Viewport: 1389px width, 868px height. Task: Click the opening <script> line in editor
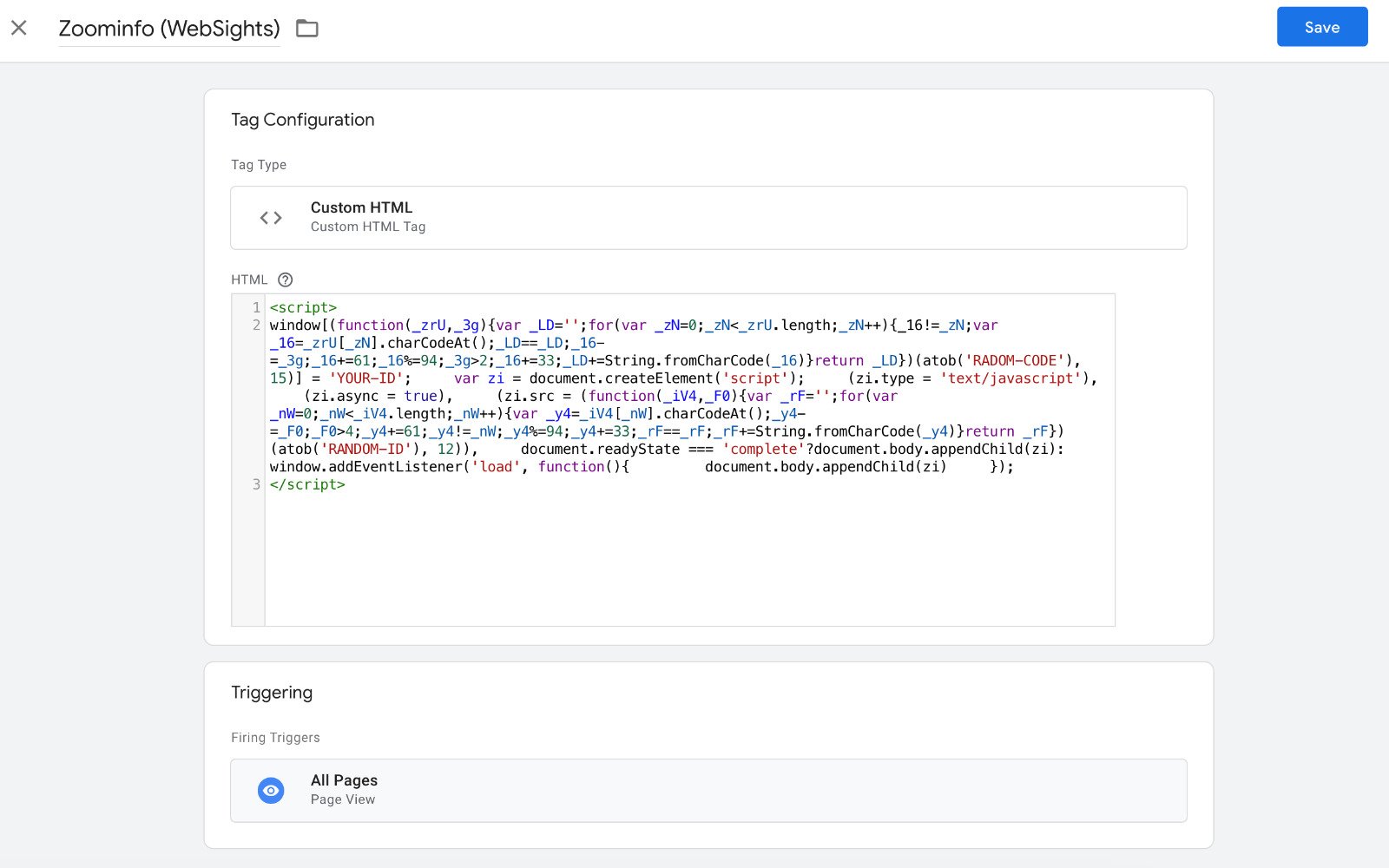303,307
